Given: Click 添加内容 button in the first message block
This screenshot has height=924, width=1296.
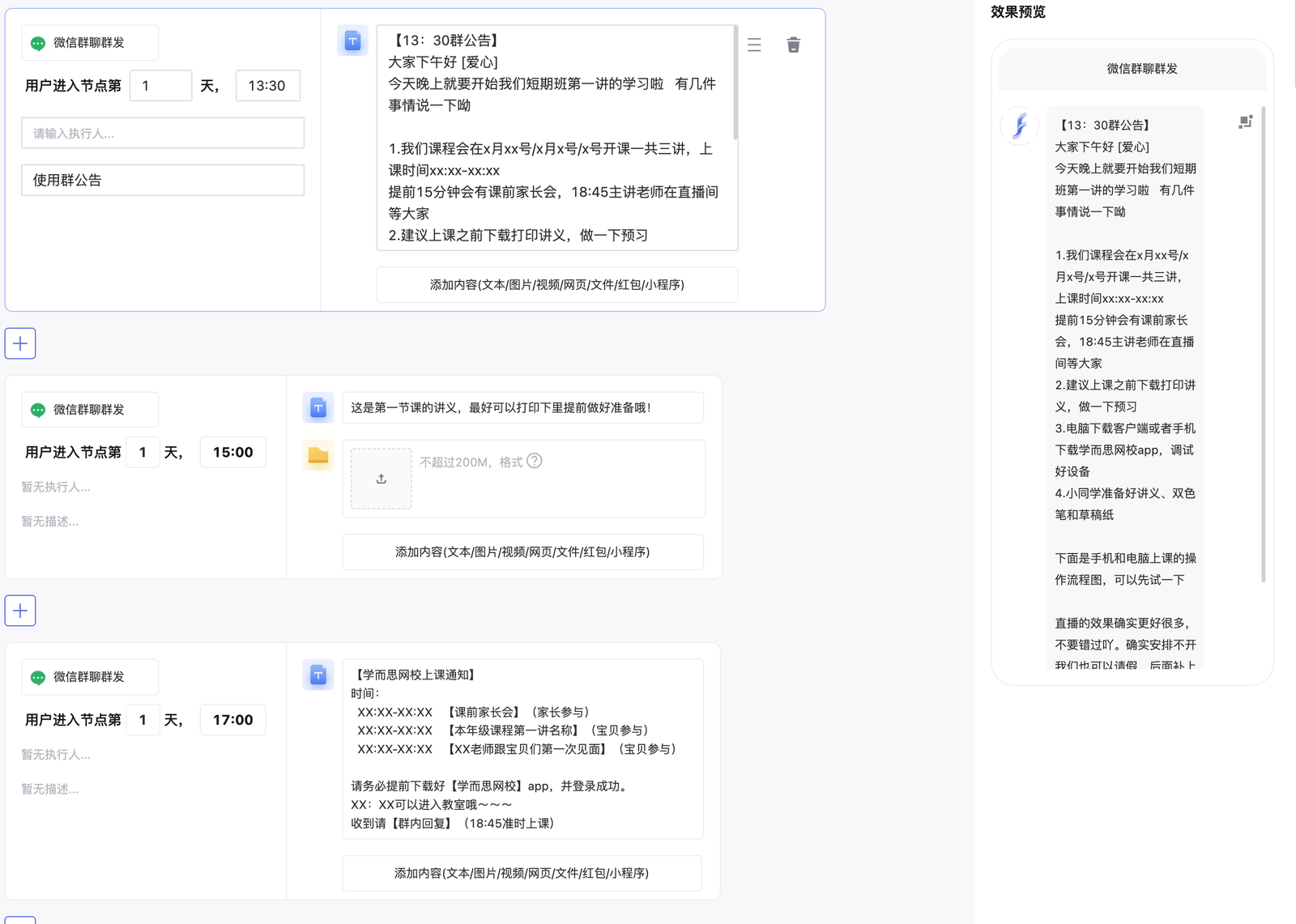Looking at the screenshot, I should pos(556,285).
